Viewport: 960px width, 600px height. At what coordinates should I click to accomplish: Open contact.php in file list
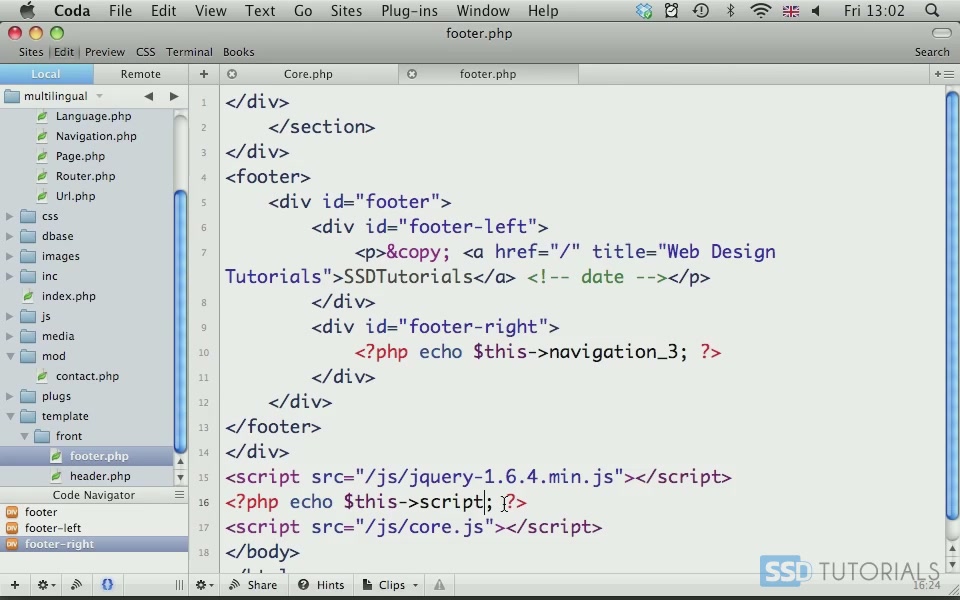point(87,377)
